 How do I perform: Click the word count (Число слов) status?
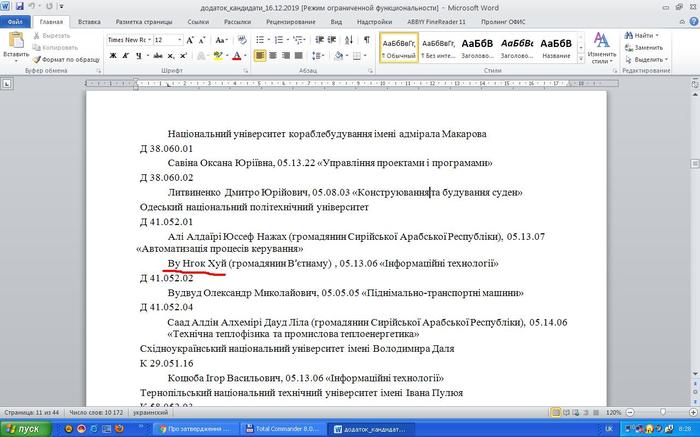(96, 412)
